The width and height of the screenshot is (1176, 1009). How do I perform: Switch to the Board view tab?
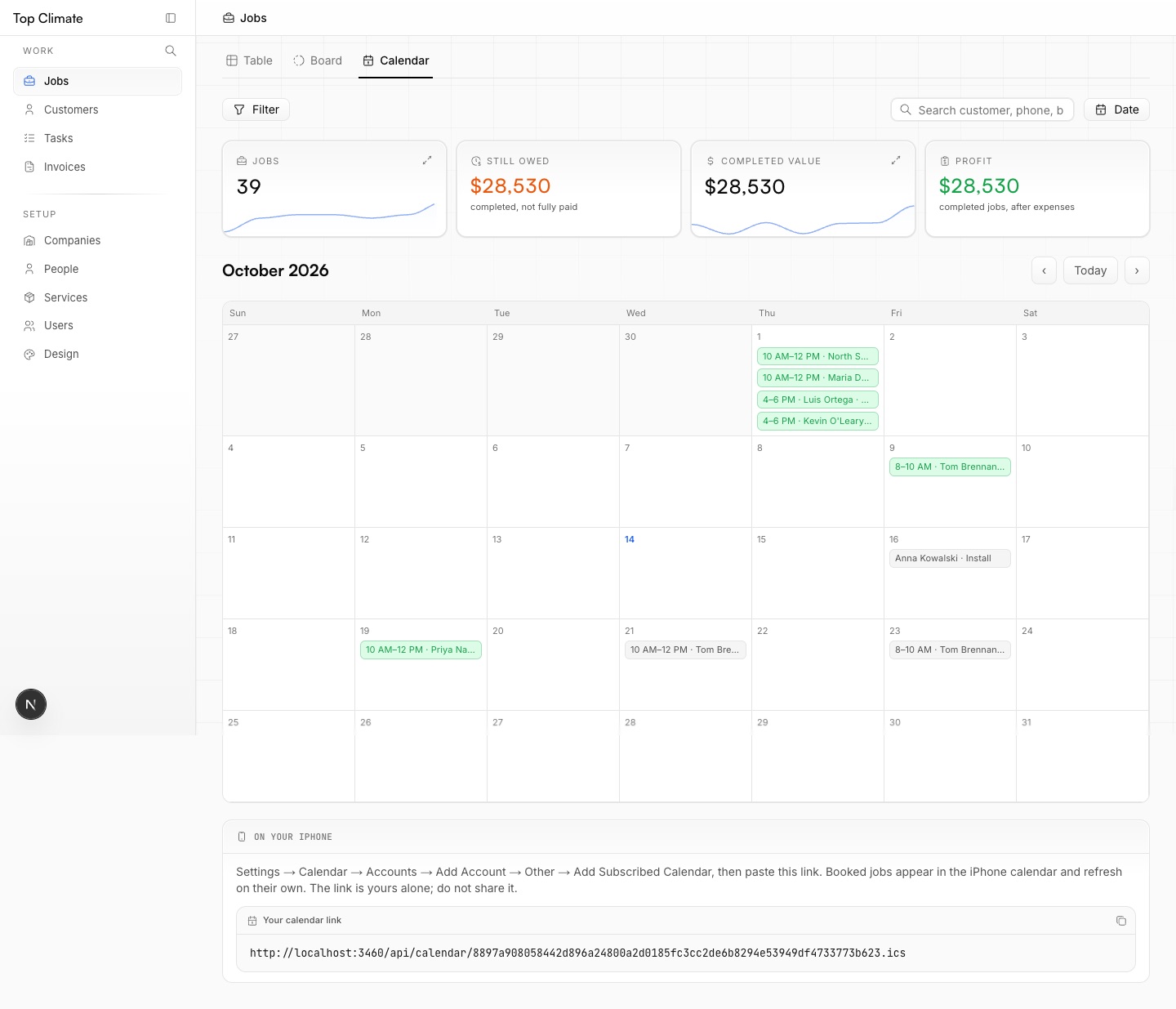point(318,60)
